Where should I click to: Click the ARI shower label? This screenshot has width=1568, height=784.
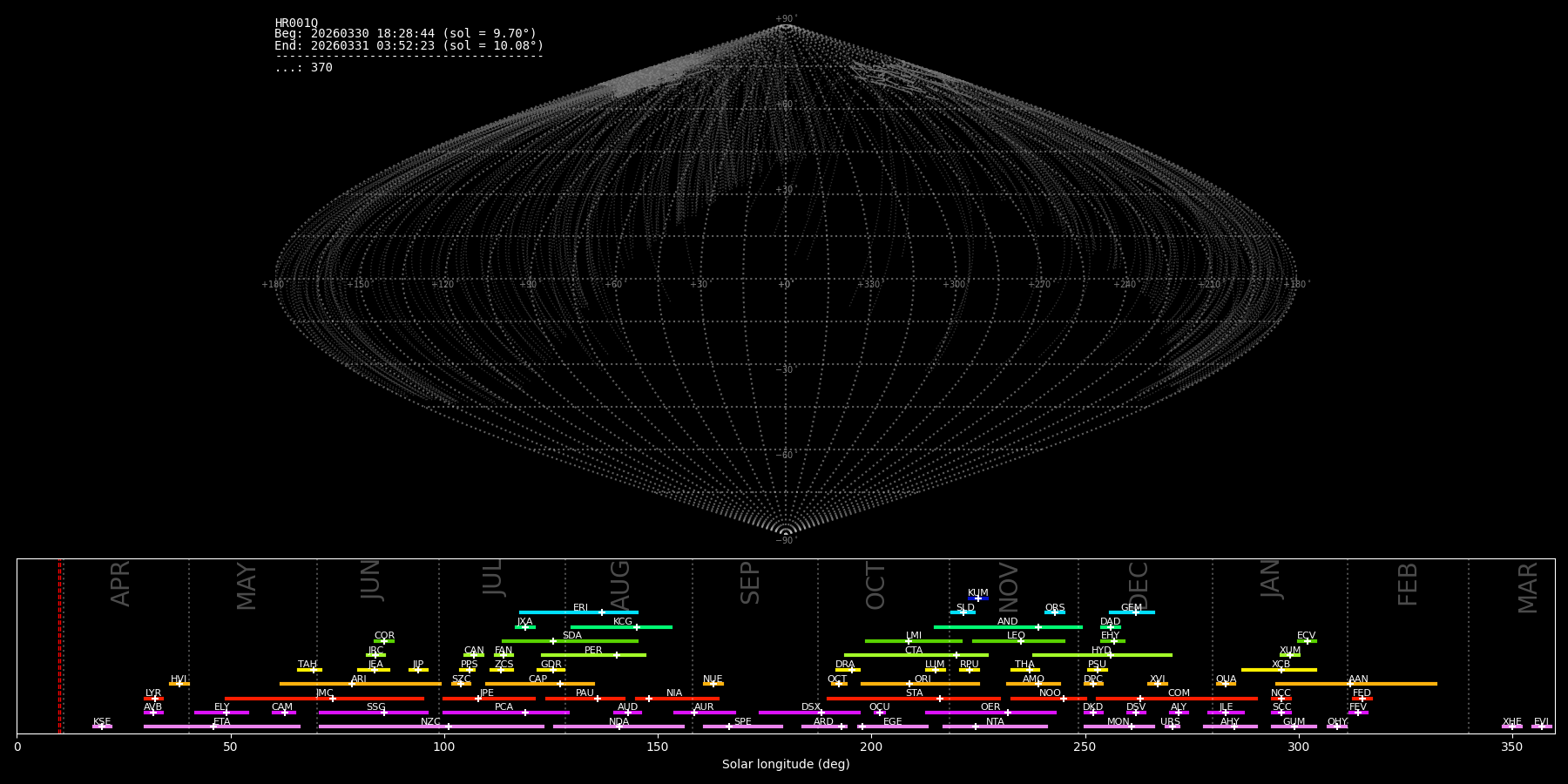coord(359,679)
